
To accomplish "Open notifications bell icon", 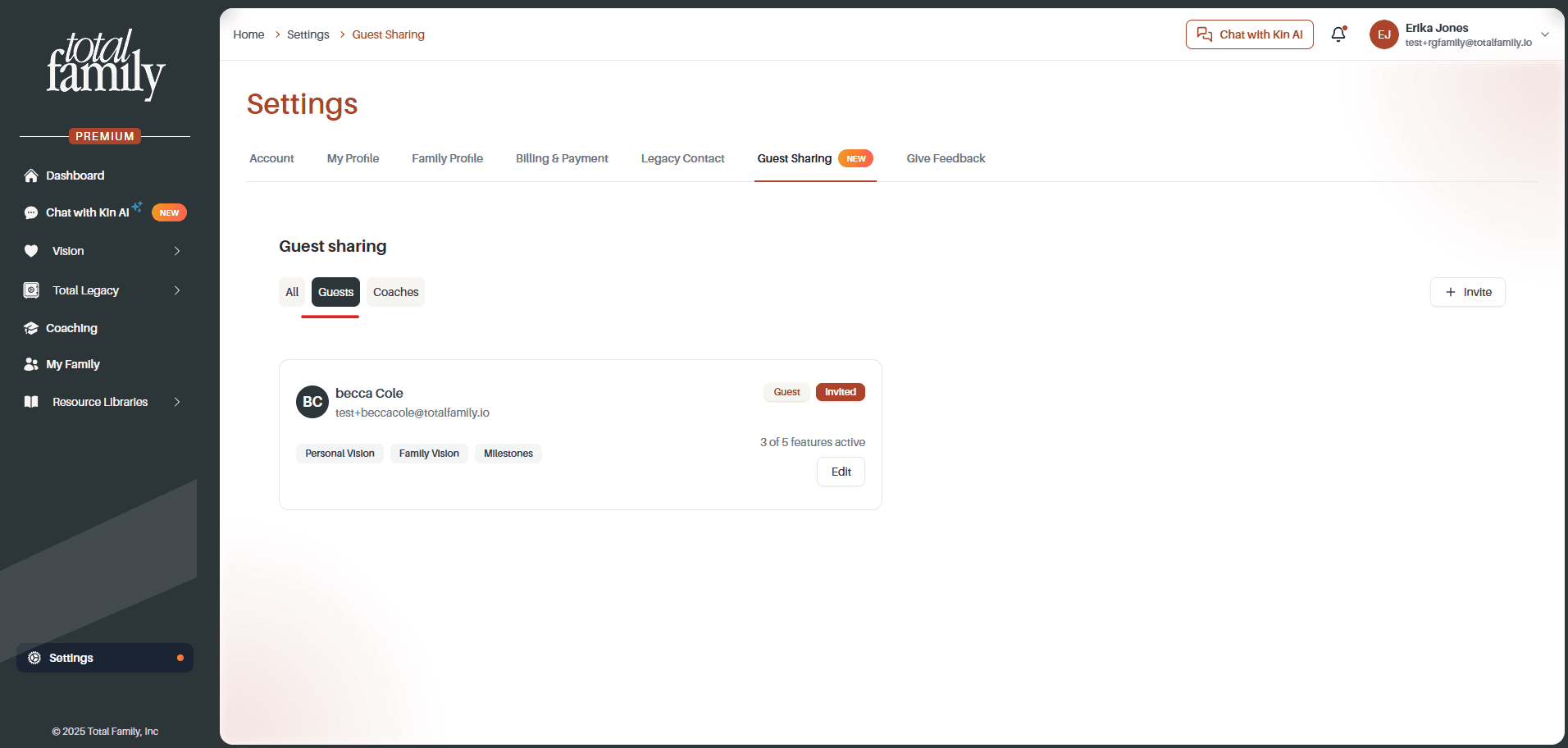I will pyautogui.click(x=1338, y=34).
